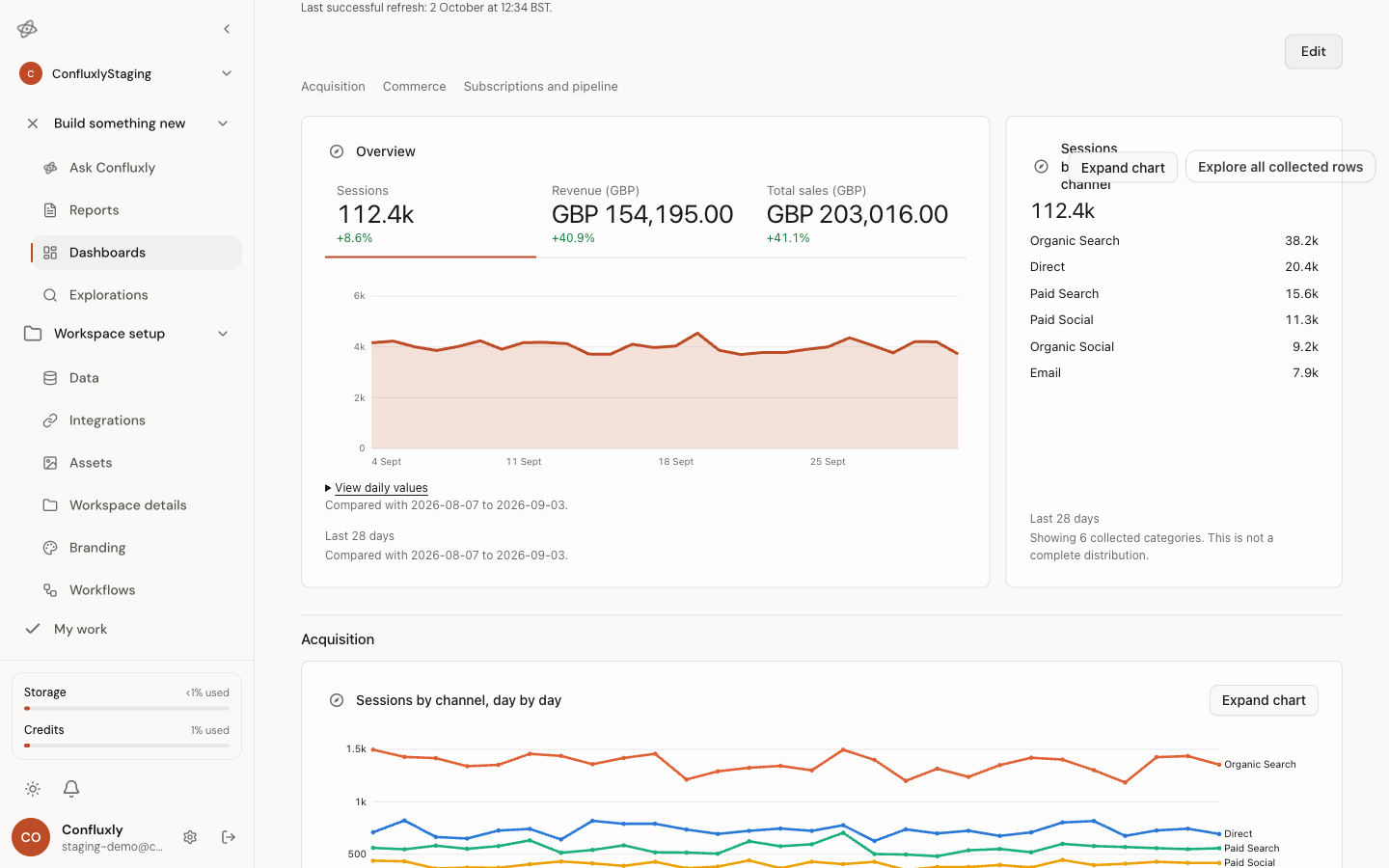Select the Revenue (GBP) metric
This screenshot has height=868, width=1389.
click(x=643, y=216)
